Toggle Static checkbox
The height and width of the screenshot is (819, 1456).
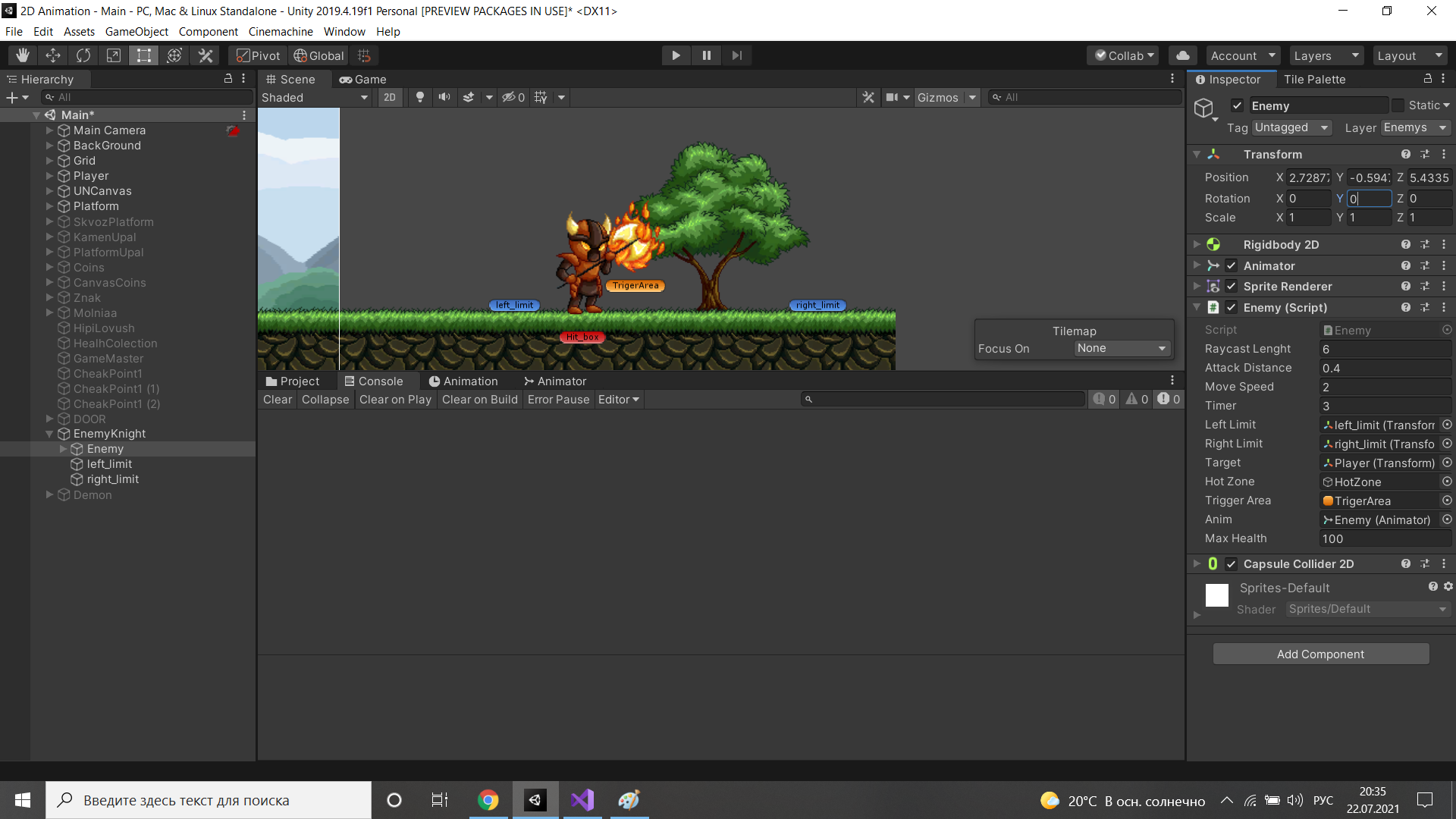pyautogui.click(x=1398, y=105)
